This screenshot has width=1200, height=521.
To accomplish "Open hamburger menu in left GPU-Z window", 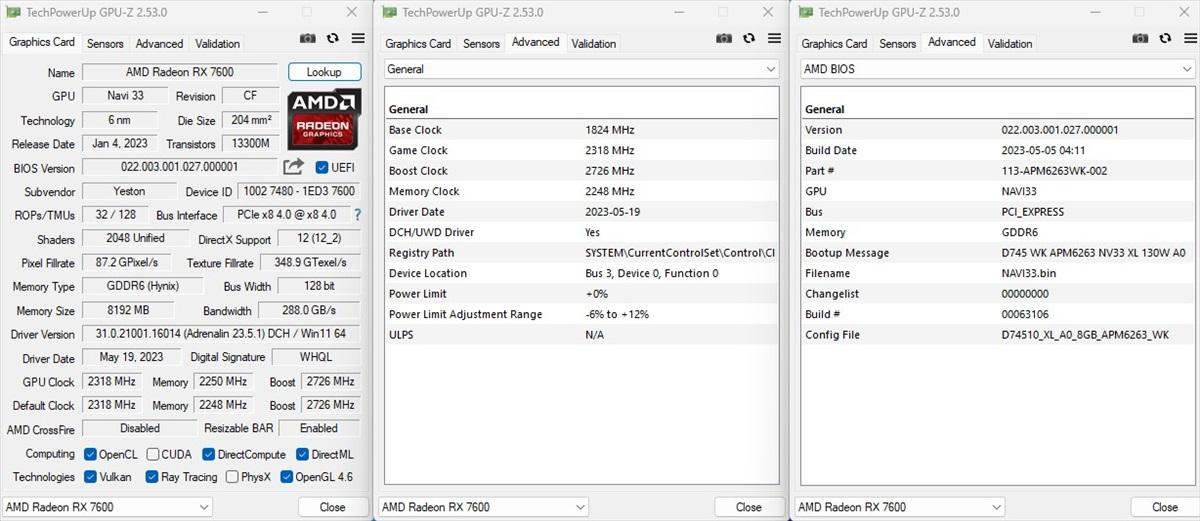I will 358,39.
